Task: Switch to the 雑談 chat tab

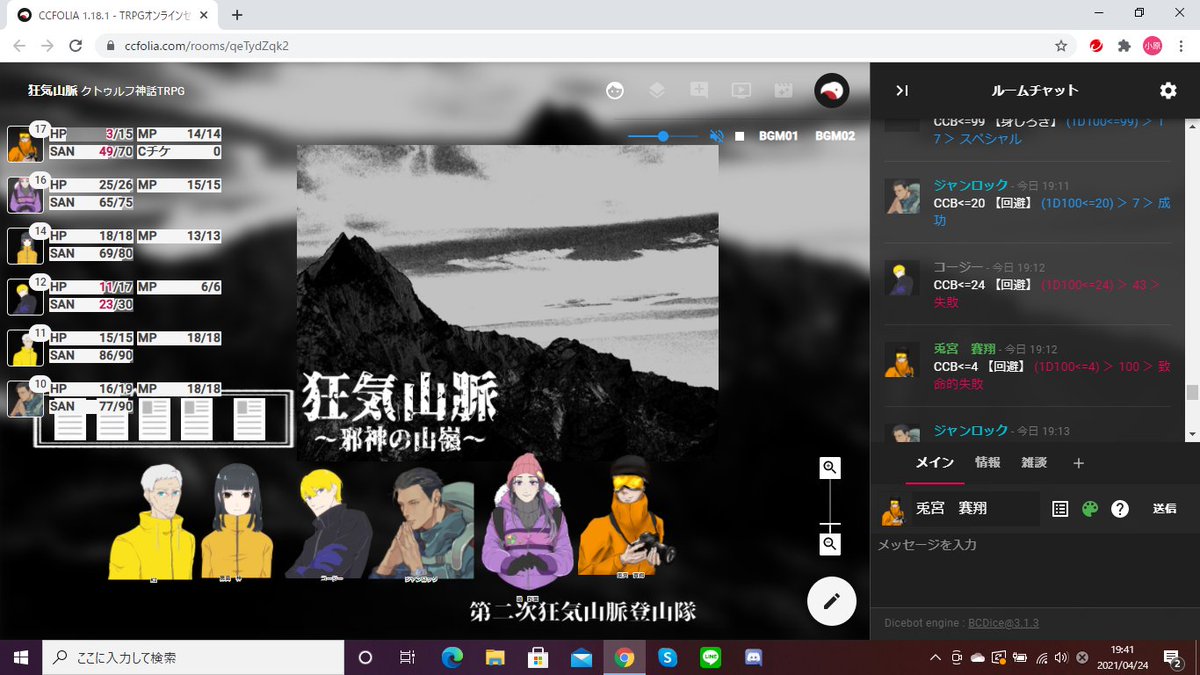Action: pyautogui.click(x=1034, y=462)
